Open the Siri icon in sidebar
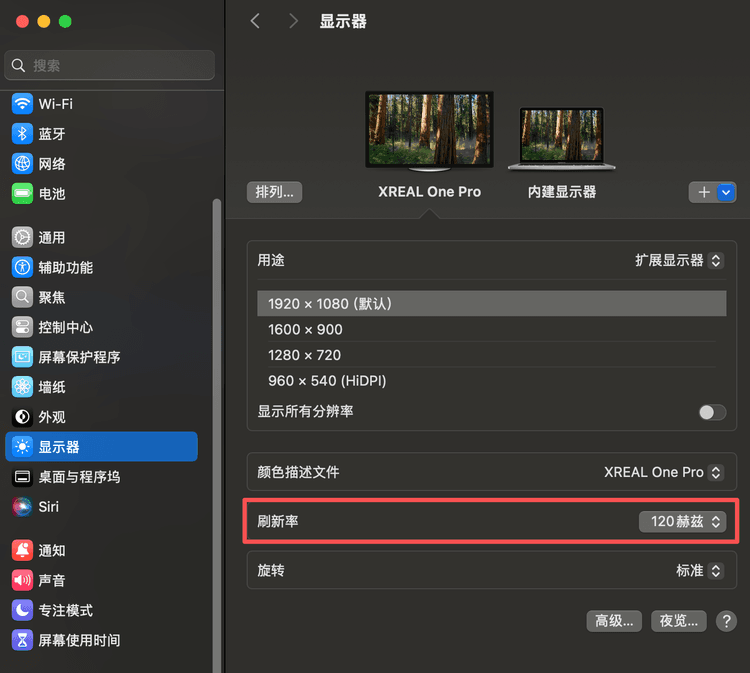Image resolution: width=750 pixels, height=673 pixels. point(22,507)
